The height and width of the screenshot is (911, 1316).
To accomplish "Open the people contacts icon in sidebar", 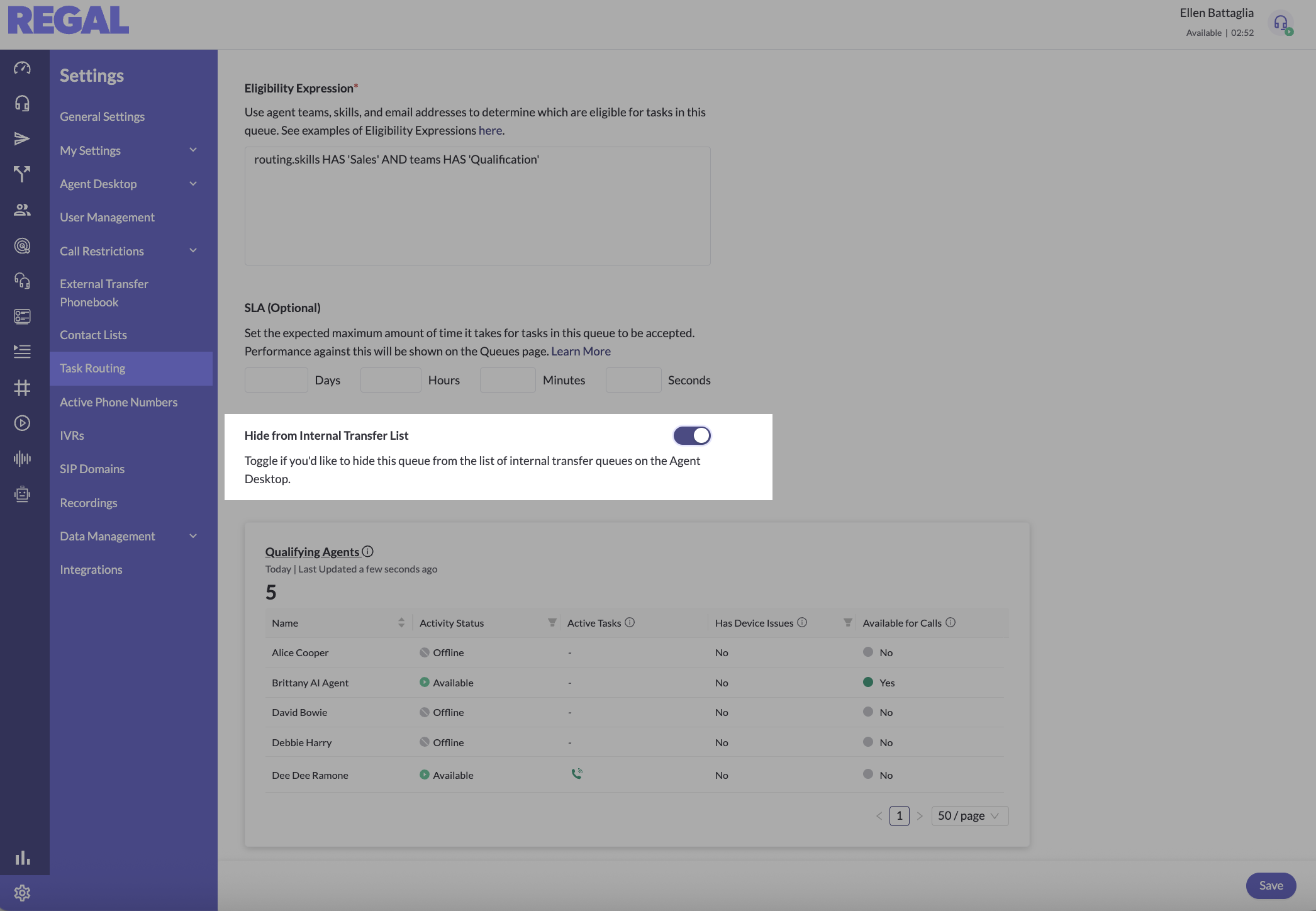I will pos(22,210).
